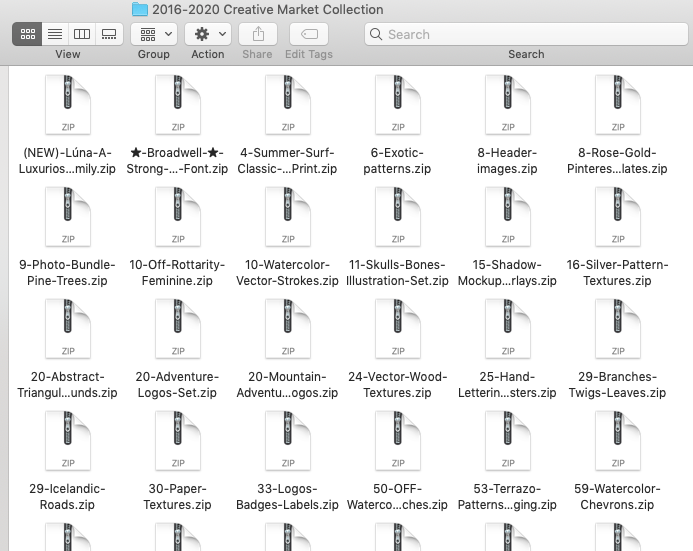Click the file name 11-Skulls-Bones-Illustration-Set.zip
Viewport: 693px width, 551px height.
pos(397,273)
